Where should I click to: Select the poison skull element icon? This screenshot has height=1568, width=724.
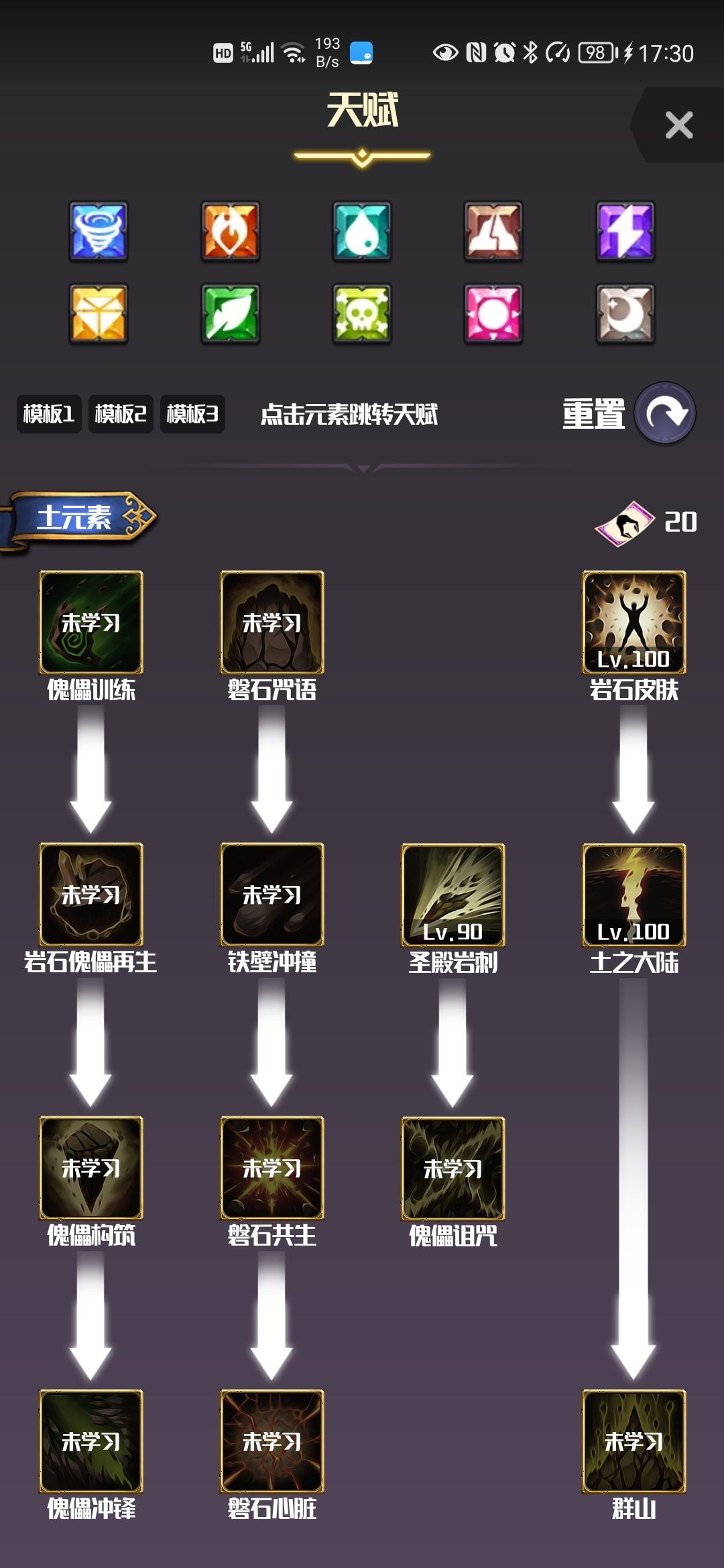coord(362,314)
